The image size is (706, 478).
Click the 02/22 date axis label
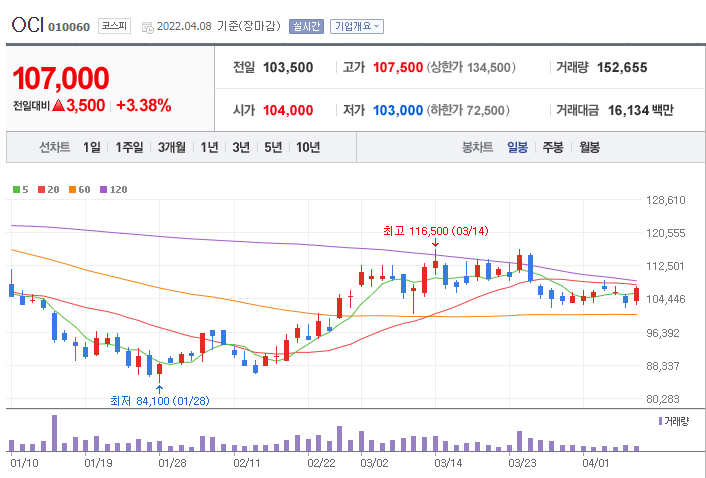tap(321, 463)
